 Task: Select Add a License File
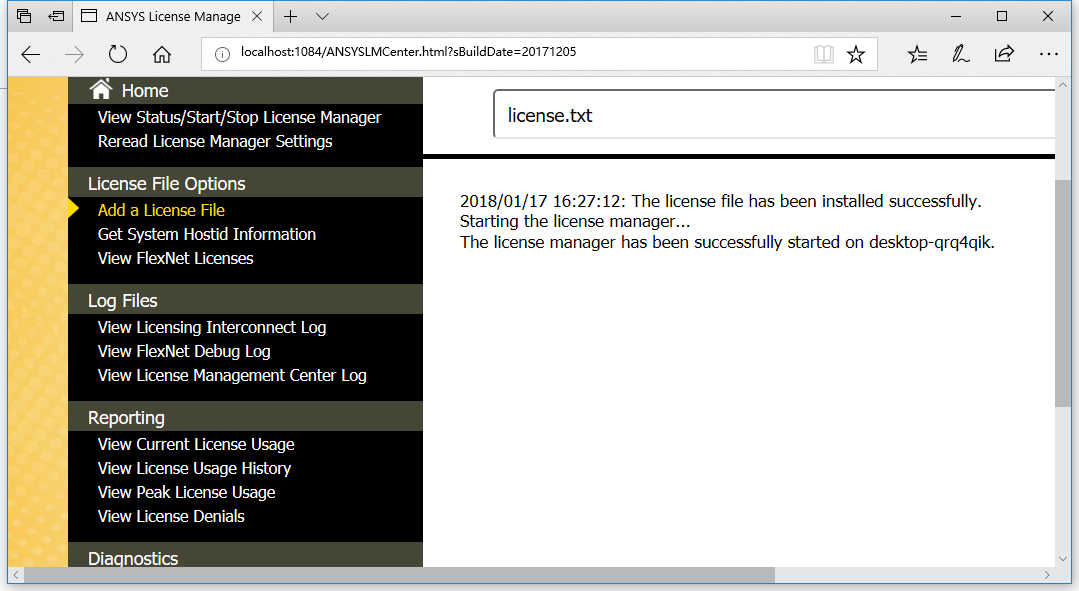161,211
